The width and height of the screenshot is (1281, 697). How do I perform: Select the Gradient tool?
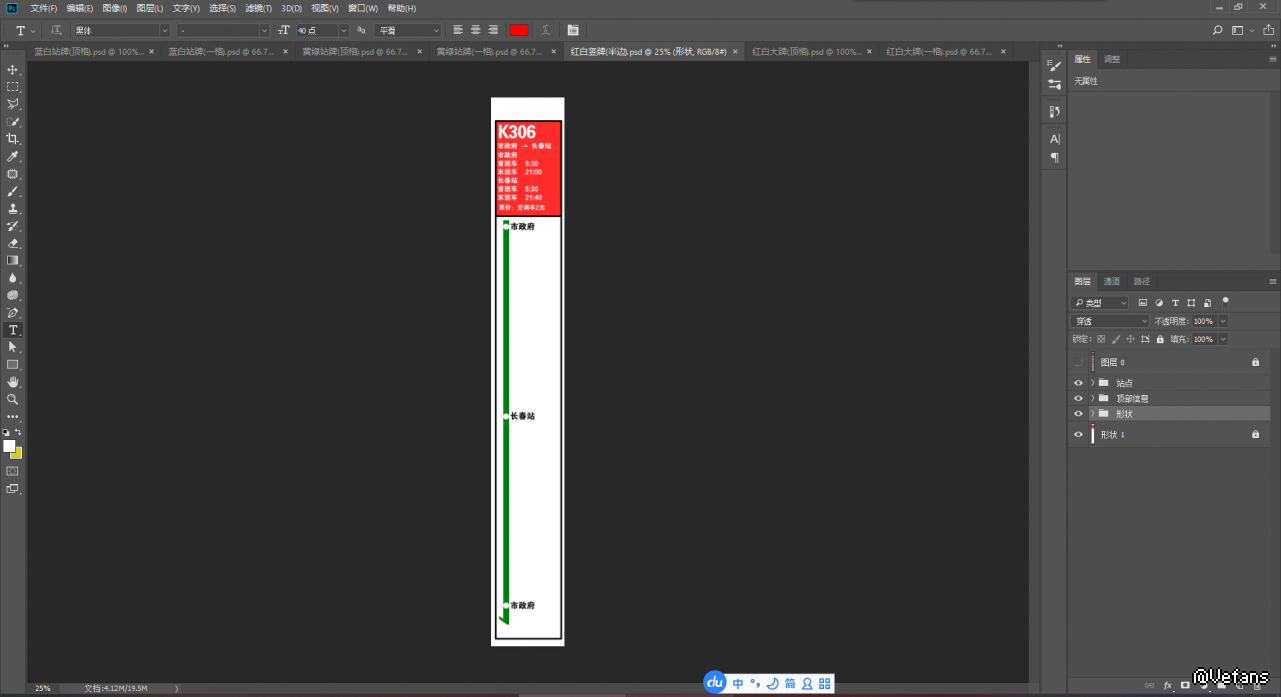[13, 260]
